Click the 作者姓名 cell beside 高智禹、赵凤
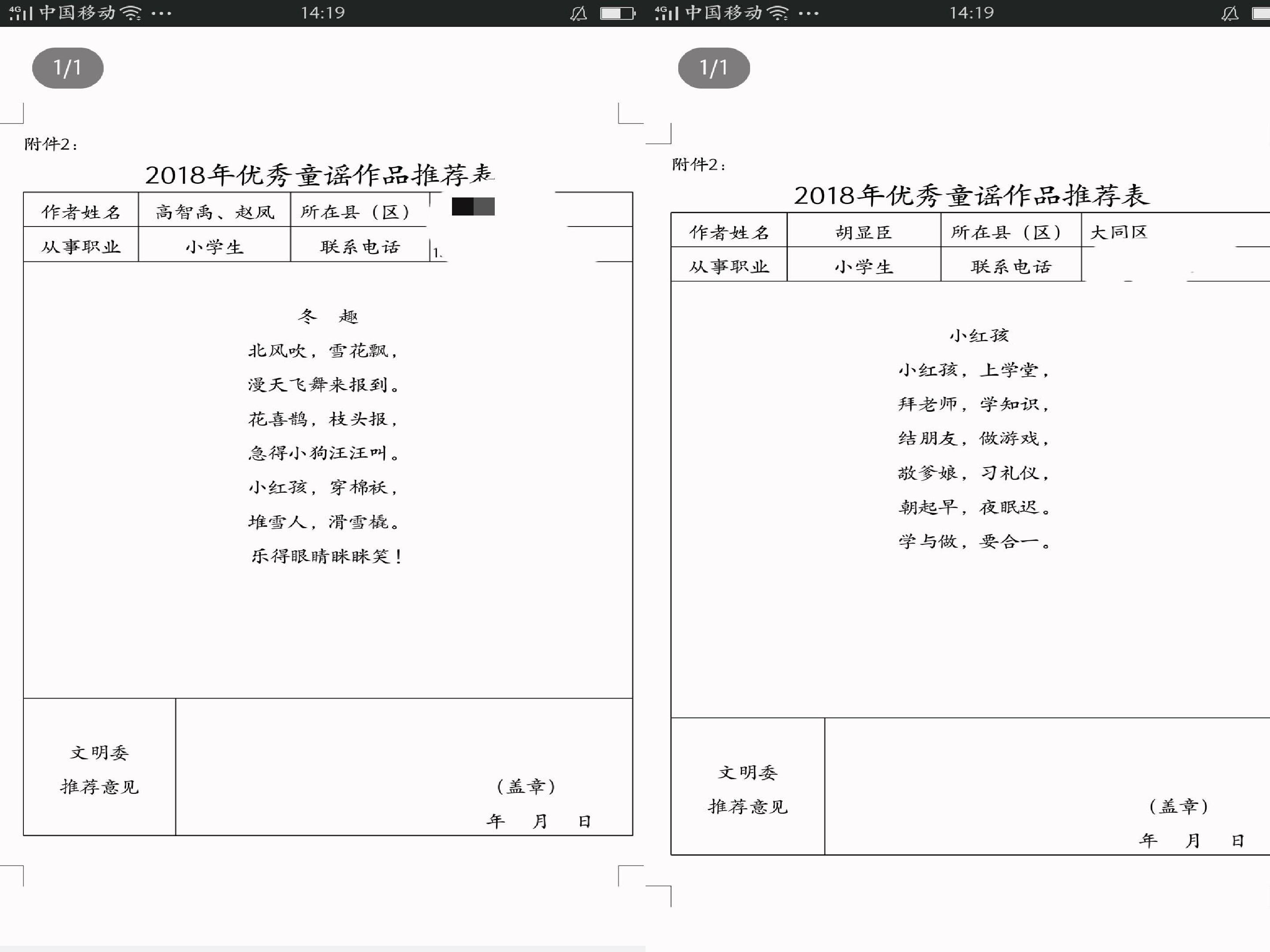 point(81,210)
